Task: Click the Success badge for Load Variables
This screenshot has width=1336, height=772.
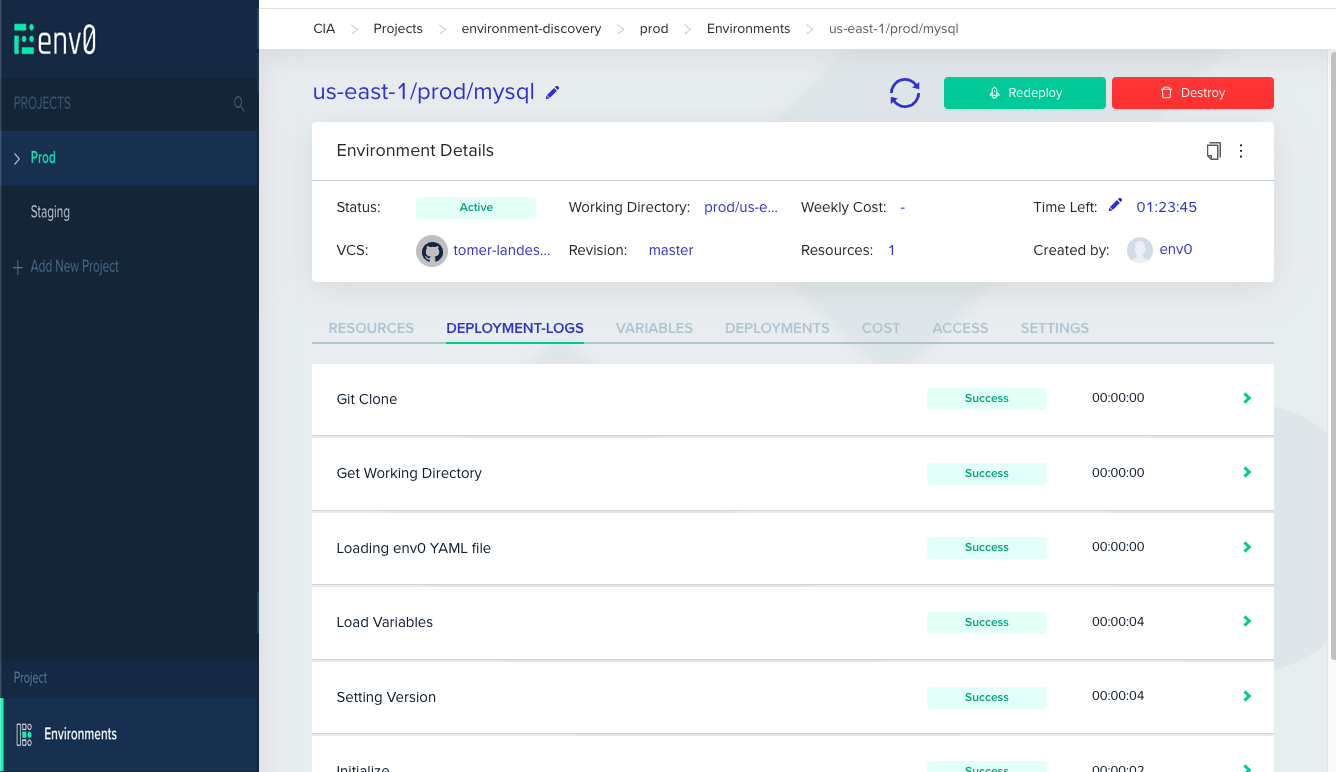Action: [987, 622]
